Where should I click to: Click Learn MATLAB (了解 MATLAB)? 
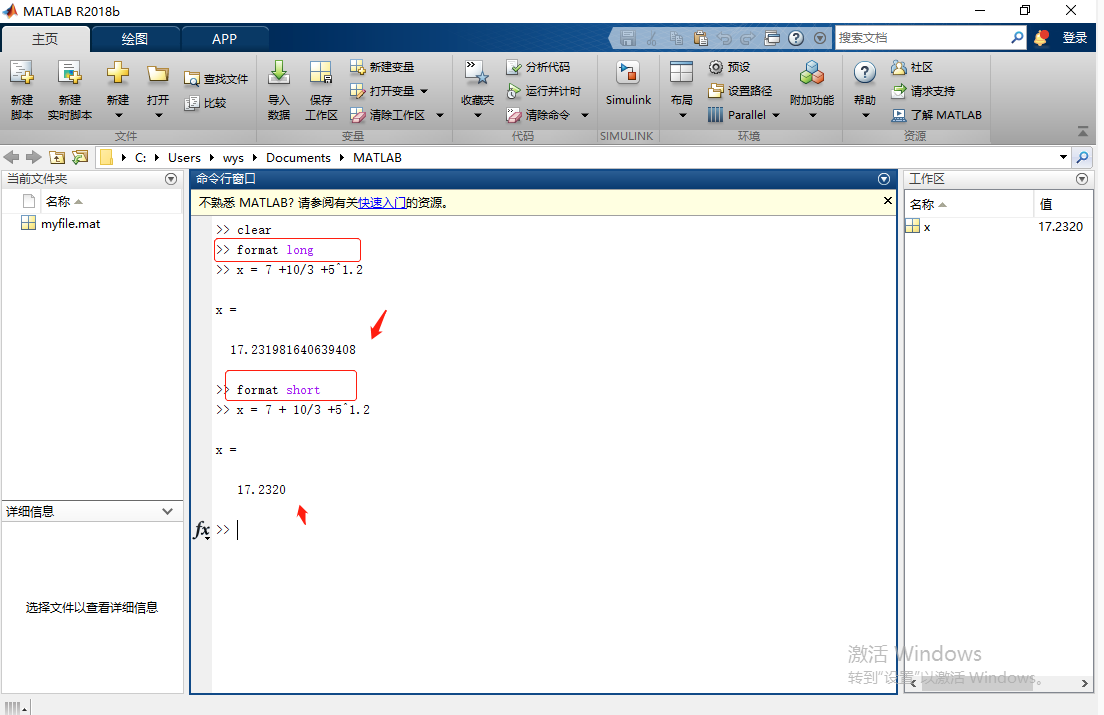tap(936, 115)
